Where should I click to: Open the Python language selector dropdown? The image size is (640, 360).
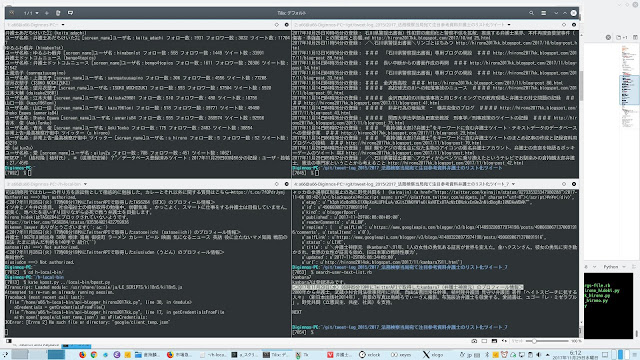tap(613, 267)
